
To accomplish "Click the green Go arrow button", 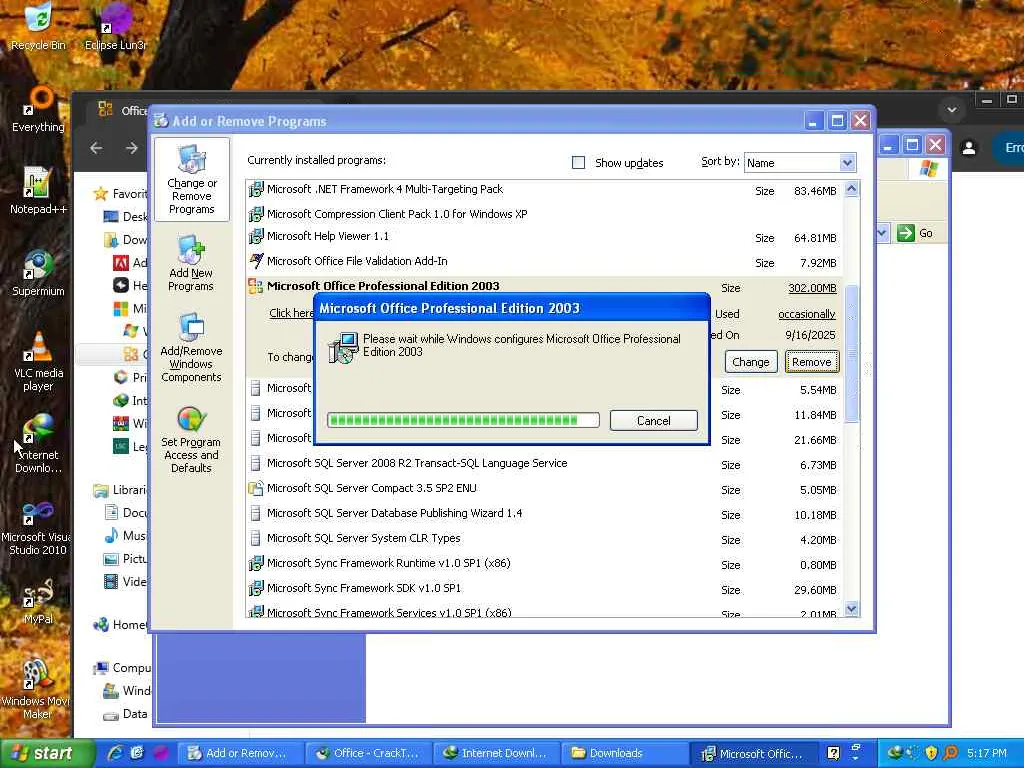I will pos(905,232).
